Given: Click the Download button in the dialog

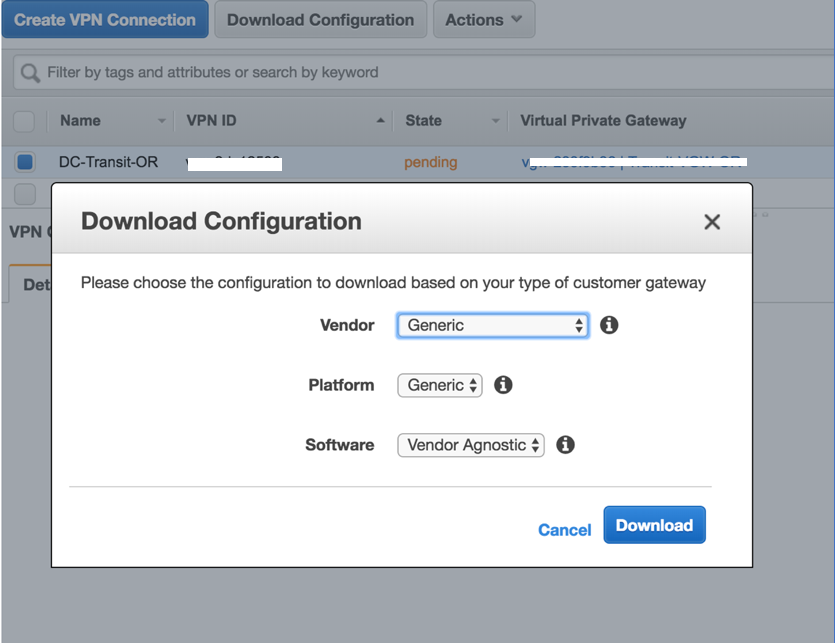Looking at the screenshot, I should tap(654, 524).
